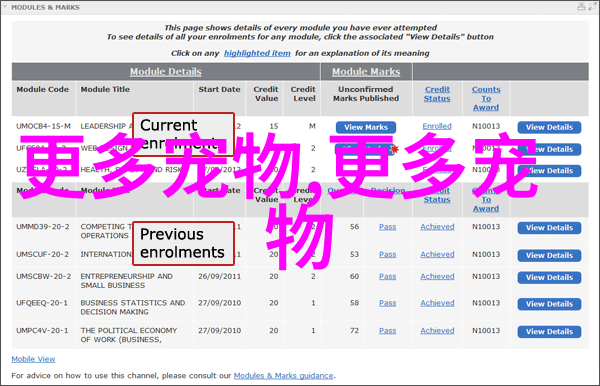Screen dimensions: 600x386
Task: Click credit value 15 for UMOCB4-15-M
Action: pyautogui.click(x=274, y=126)
